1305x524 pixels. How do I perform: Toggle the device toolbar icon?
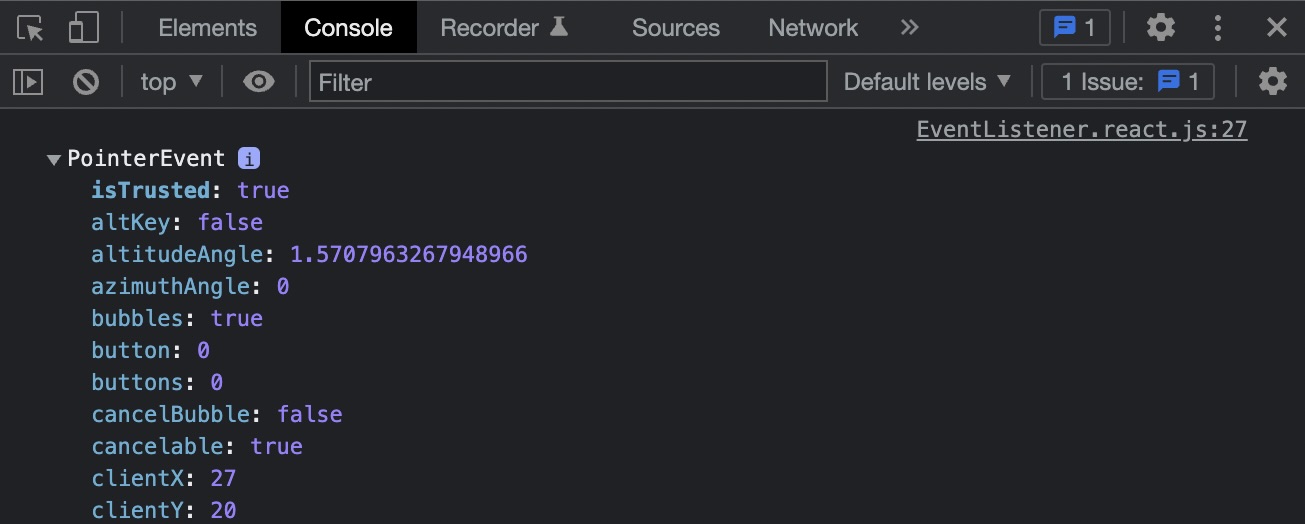(83, 27)
